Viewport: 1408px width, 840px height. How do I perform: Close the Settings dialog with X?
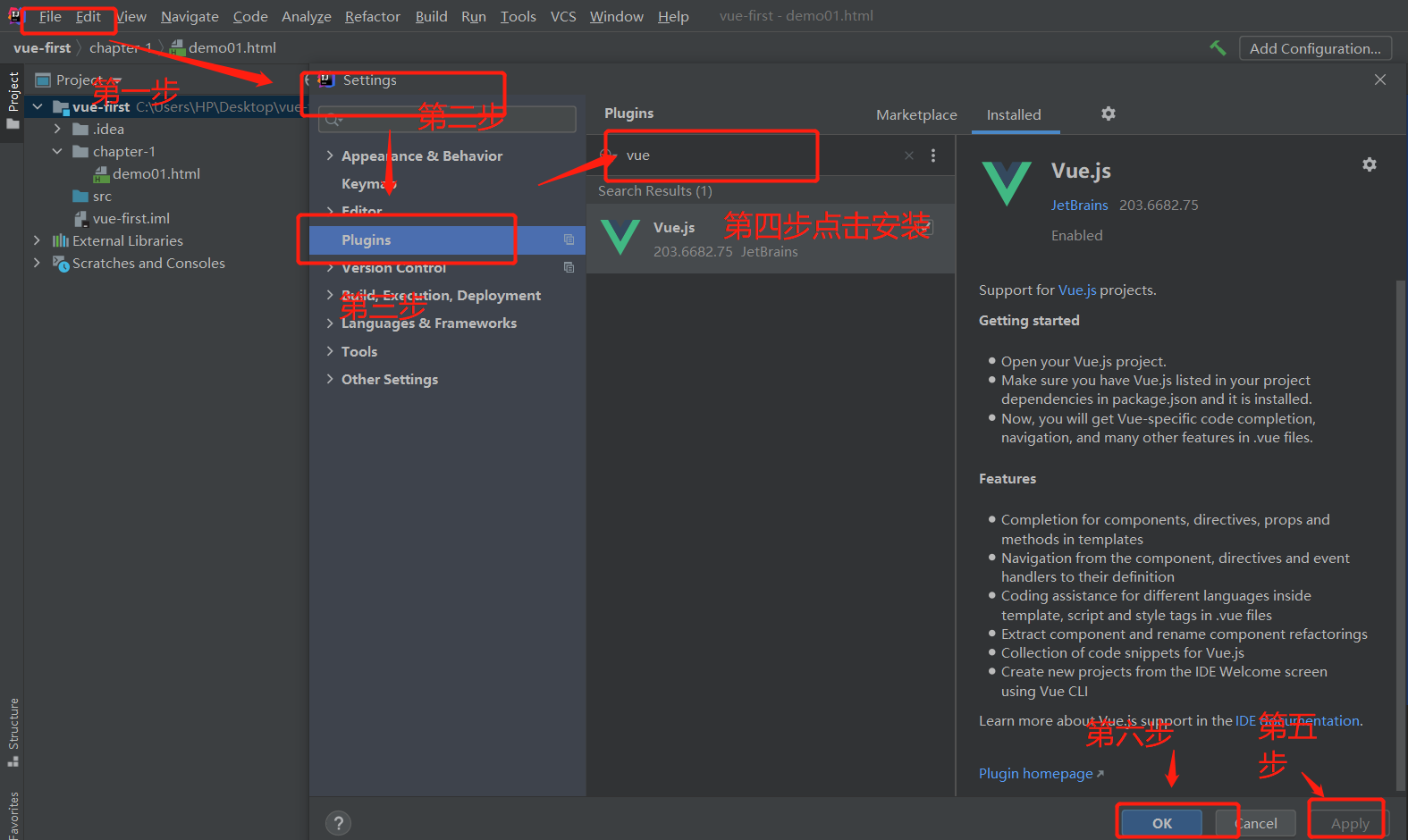click(1380, 80)
